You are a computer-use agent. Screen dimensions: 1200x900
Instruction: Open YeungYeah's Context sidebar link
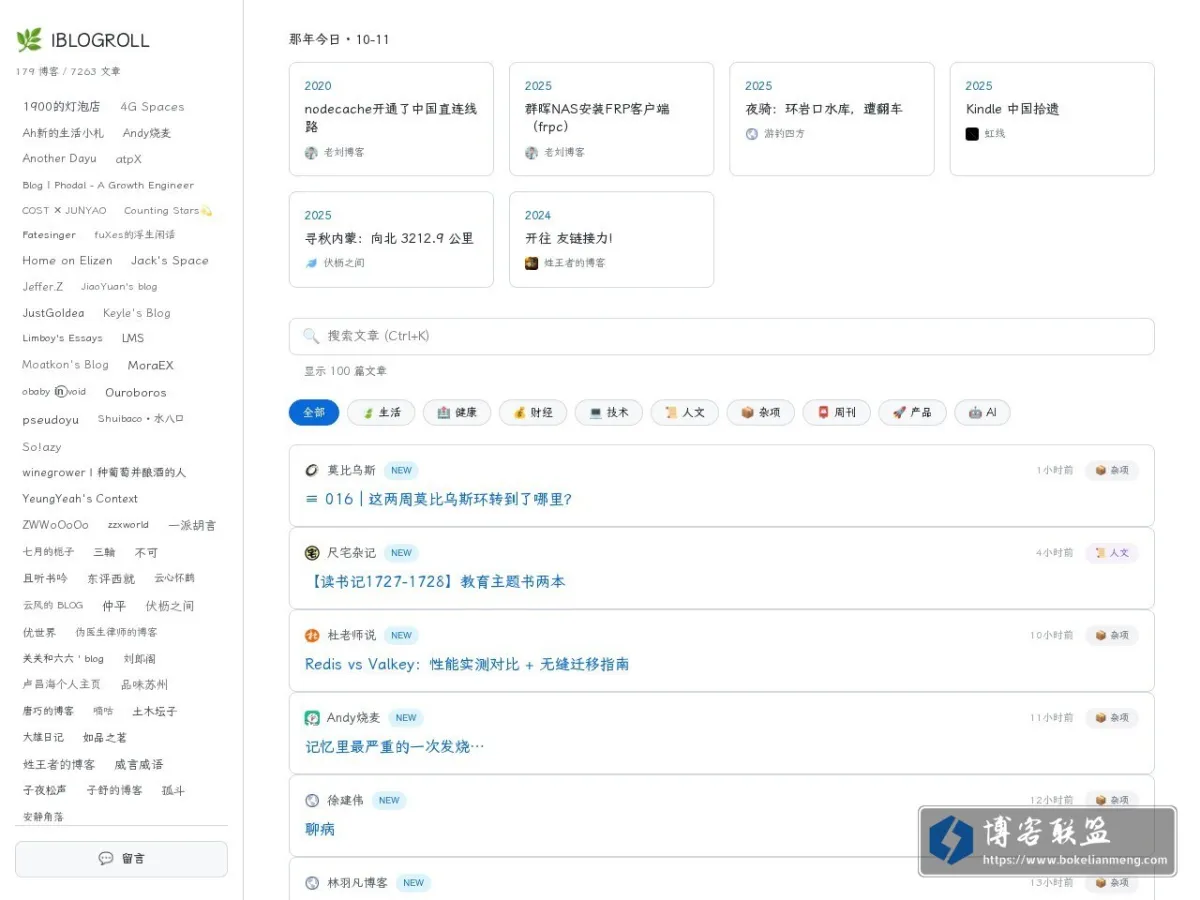(80, 499)
